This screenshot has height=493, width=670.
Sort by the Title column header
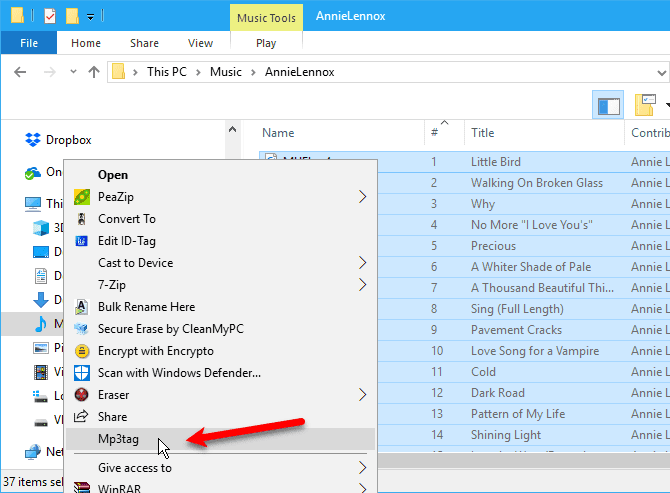[482, 133]
